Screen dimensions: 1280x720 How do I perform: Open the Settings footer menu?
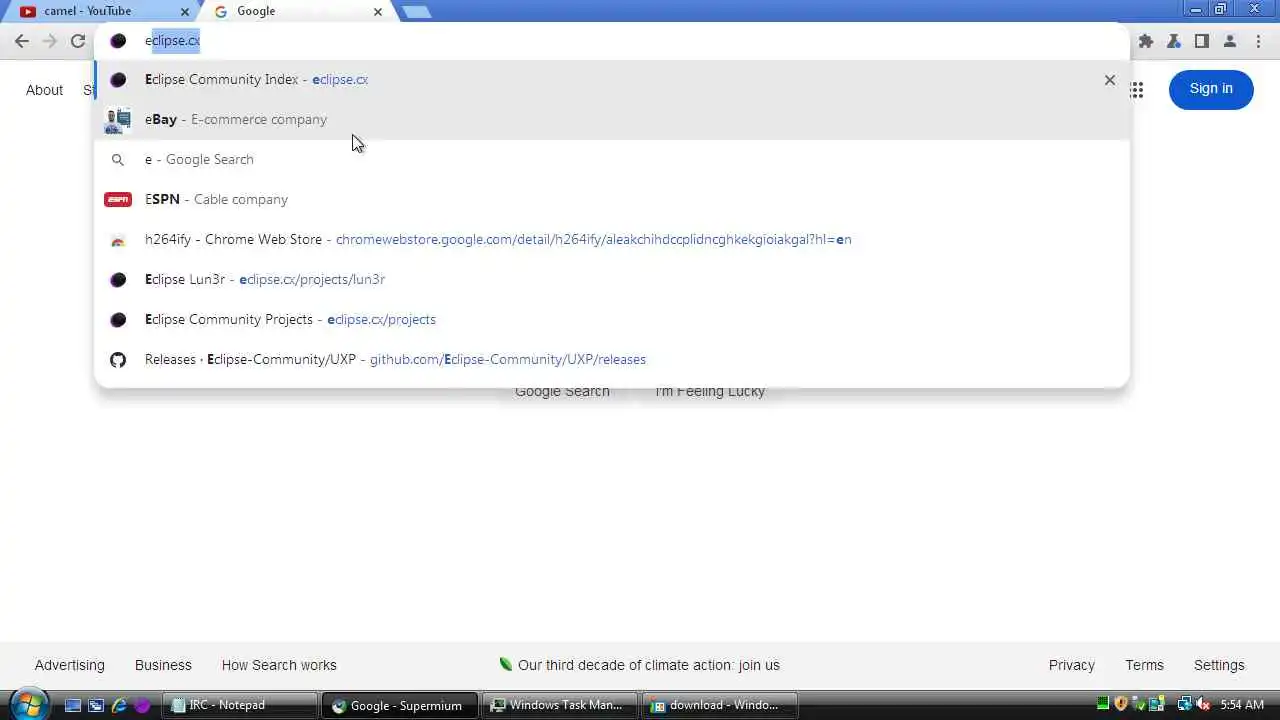[x=1219, y=665]
